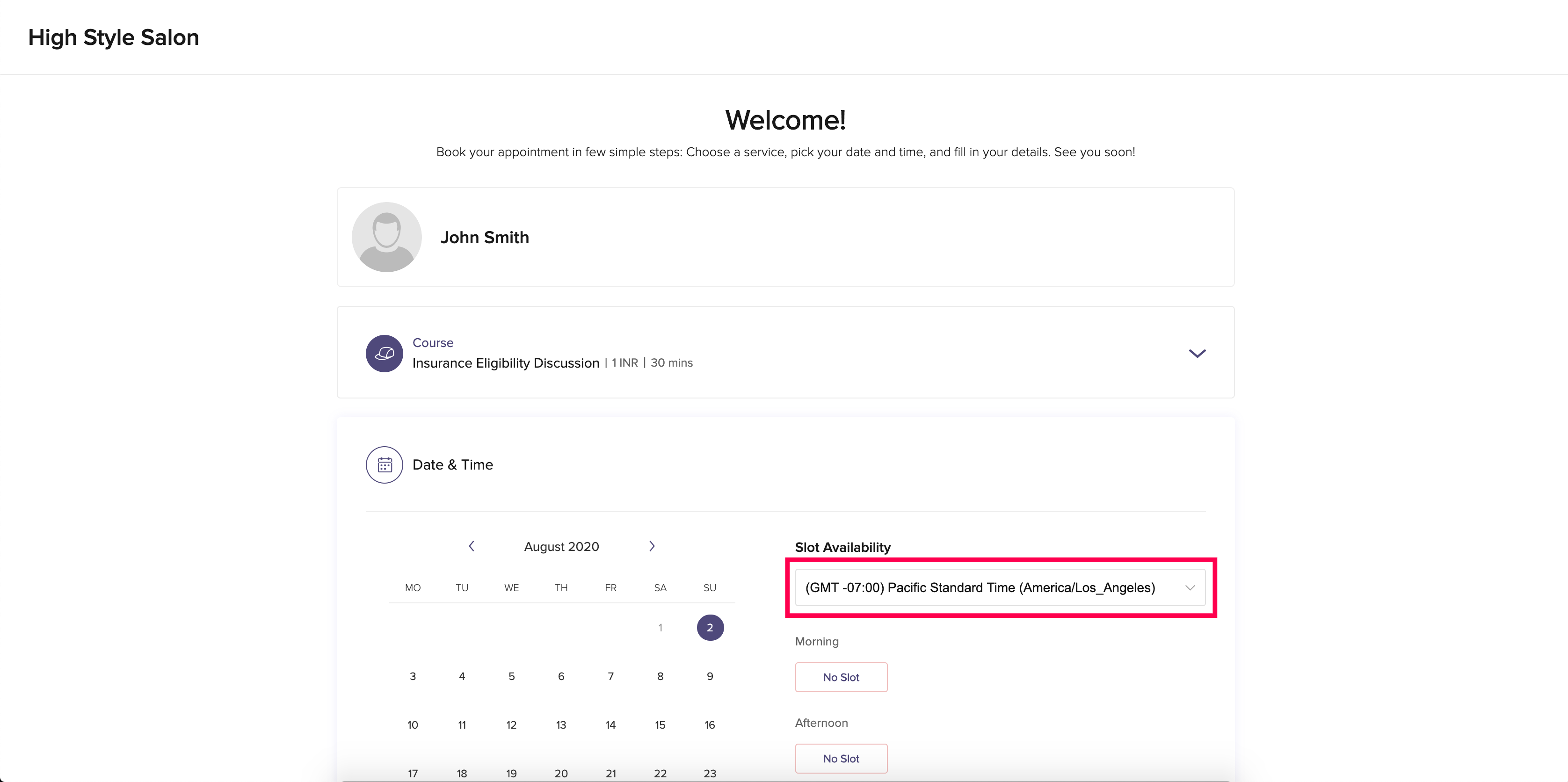The width and height of the screenshot is (1568, 782).
Task: Select August 1 in the calendar
Action: point(660,628)
